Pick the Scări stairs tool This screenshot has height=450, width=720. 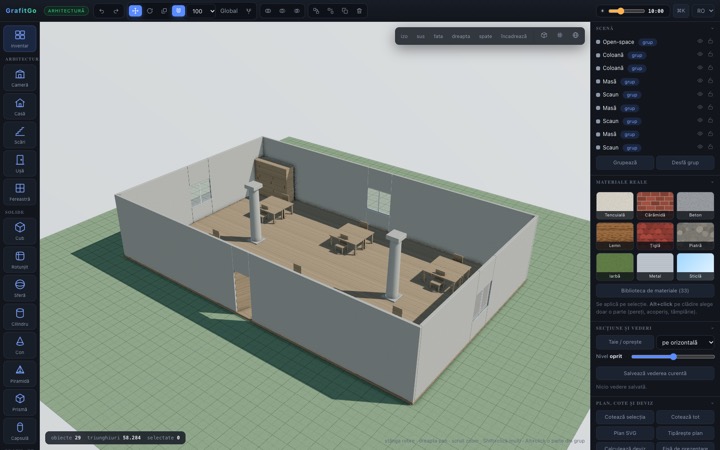click(20, 135)
